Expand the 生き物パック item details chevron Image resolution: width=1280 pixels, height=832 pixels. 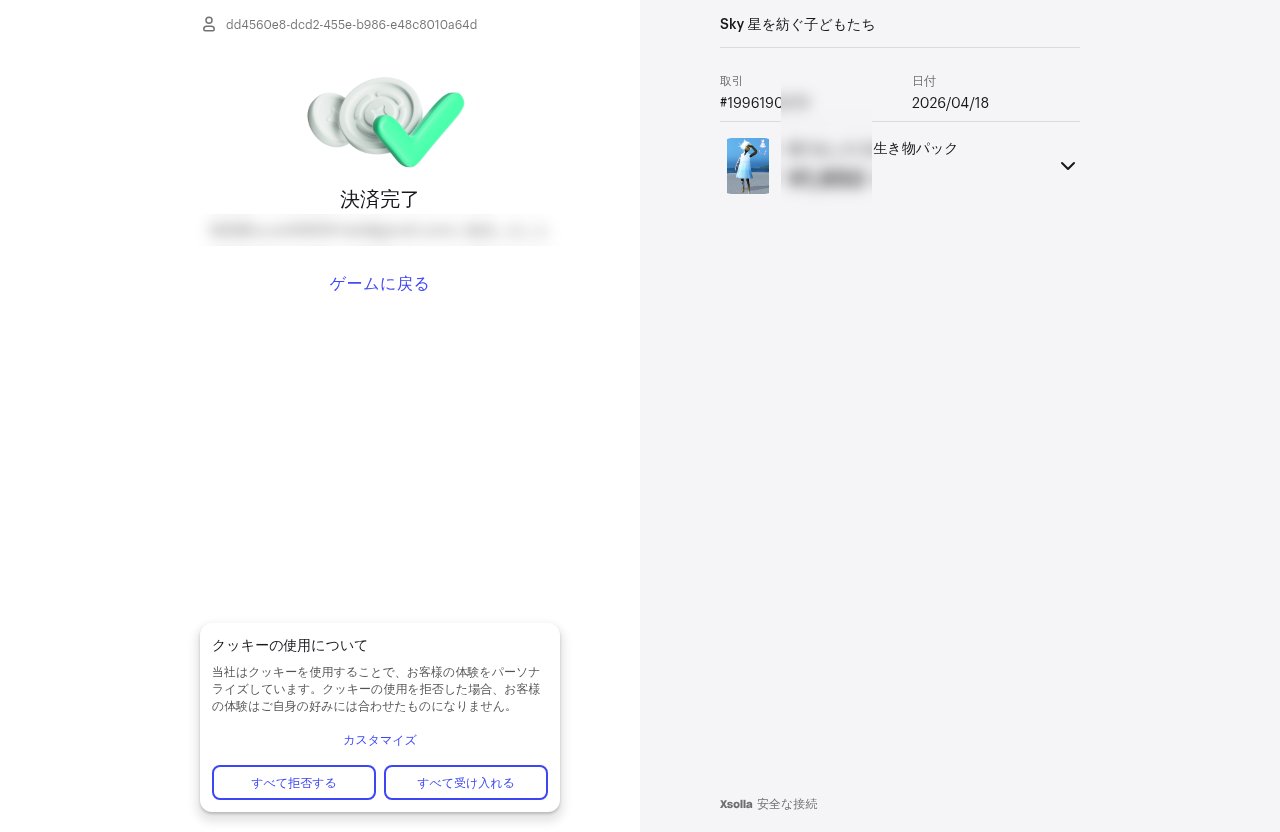pyautogui.click(x=1068, y=166)
